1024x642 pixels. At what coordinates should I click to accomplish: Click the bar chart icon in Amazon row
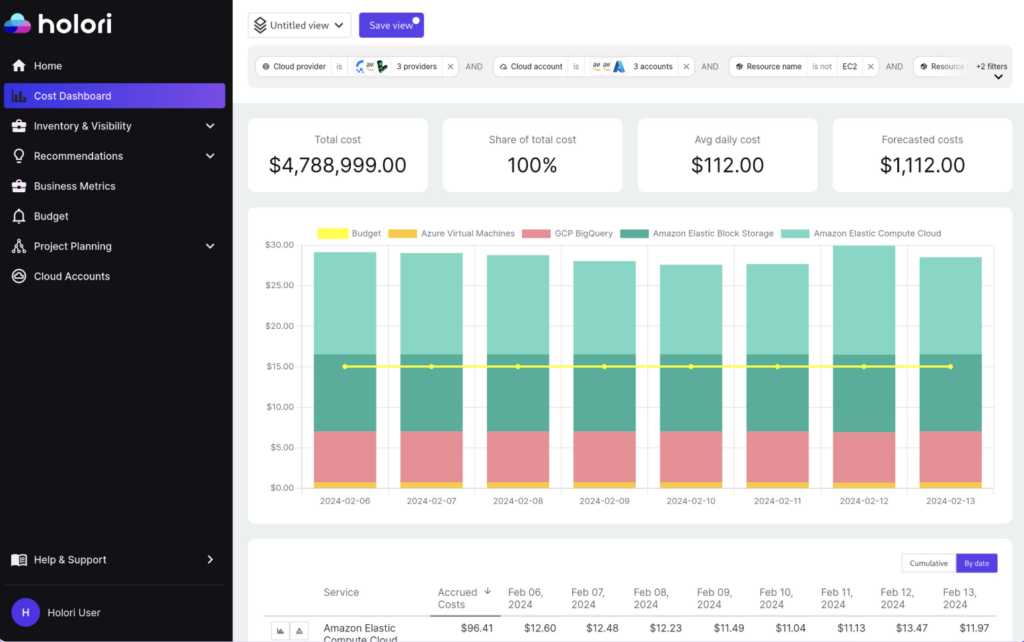pos(280,631)
